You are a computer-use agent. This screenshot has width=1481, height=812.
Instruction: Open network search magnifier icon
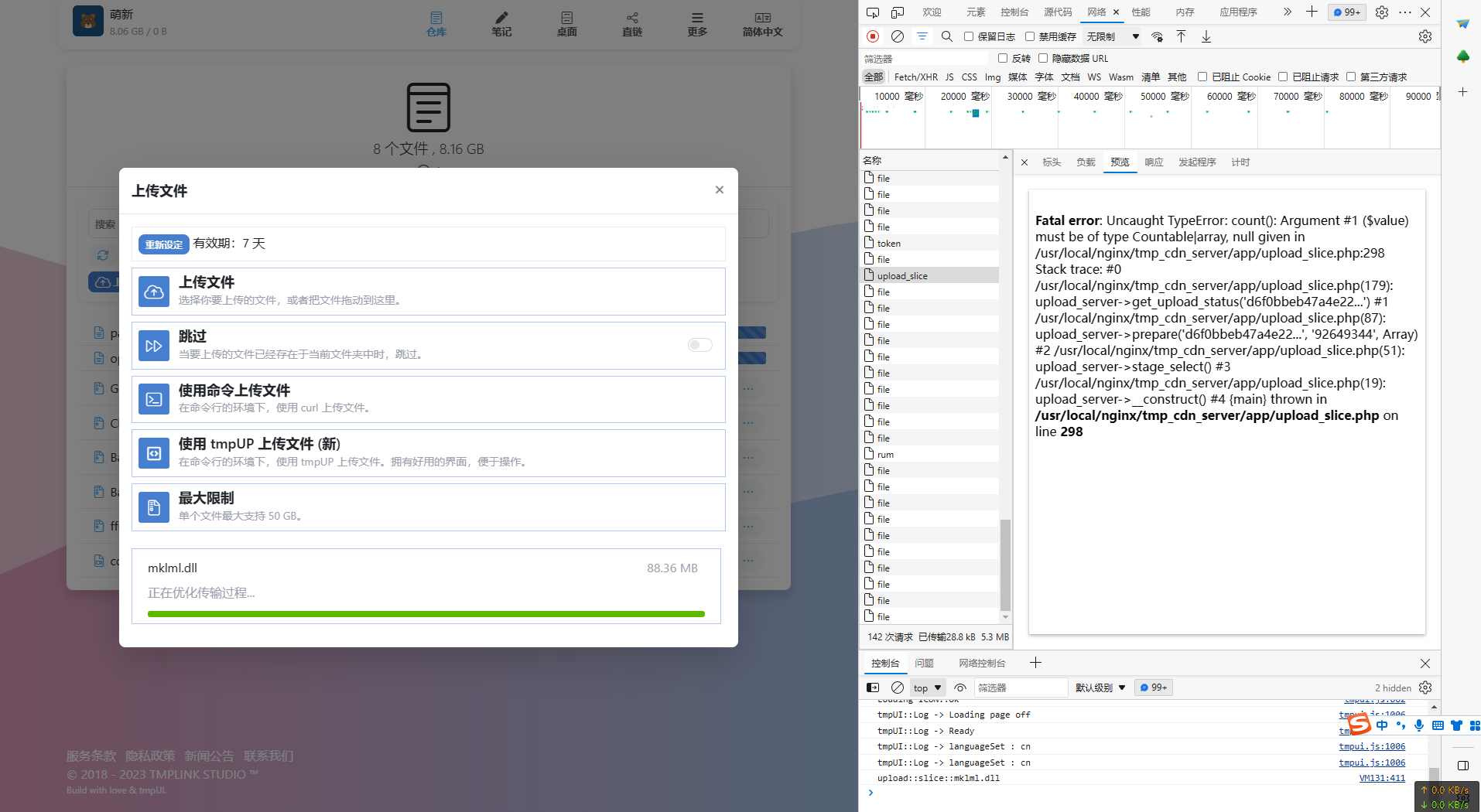pyautogui.click(x=947, y=36)
